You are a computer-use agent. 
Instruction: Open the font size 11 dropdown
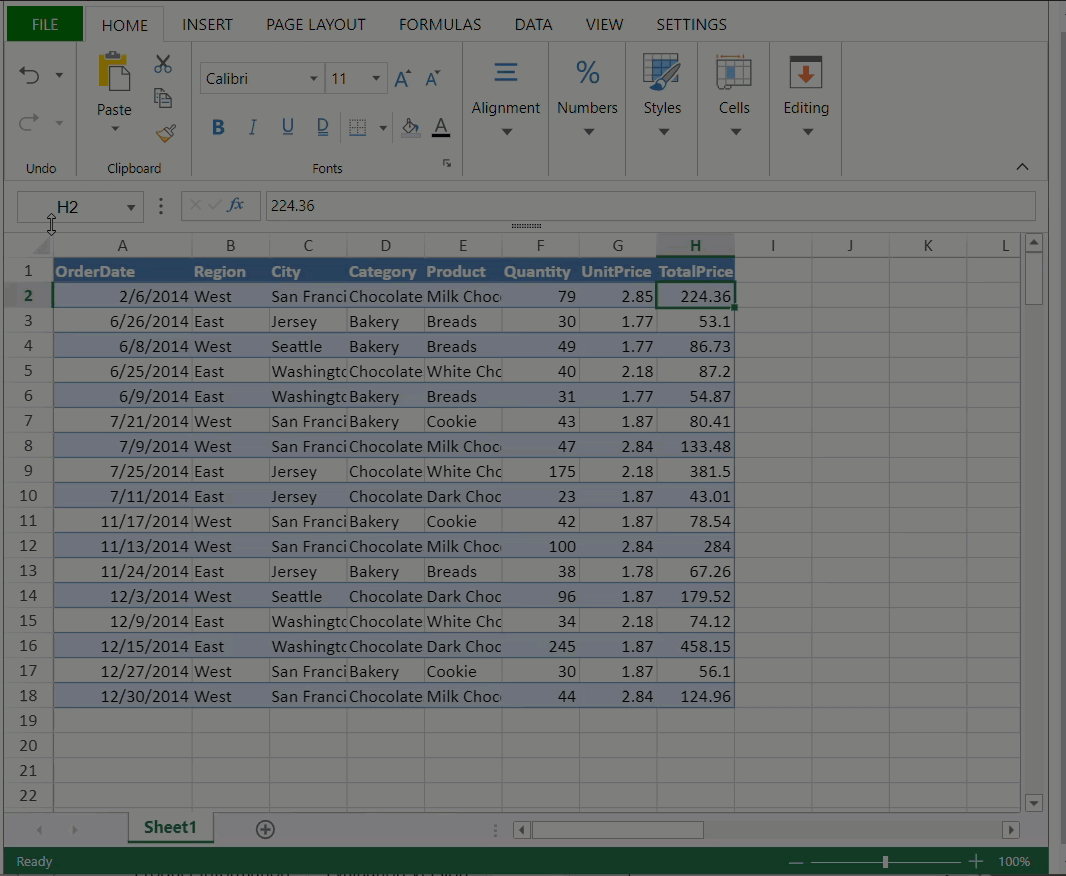coord(376,79)
